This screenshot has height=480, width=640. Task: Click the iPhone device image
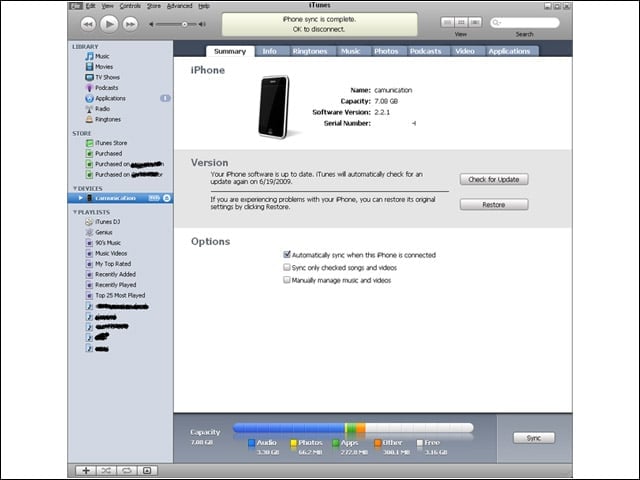coord(274,107)
